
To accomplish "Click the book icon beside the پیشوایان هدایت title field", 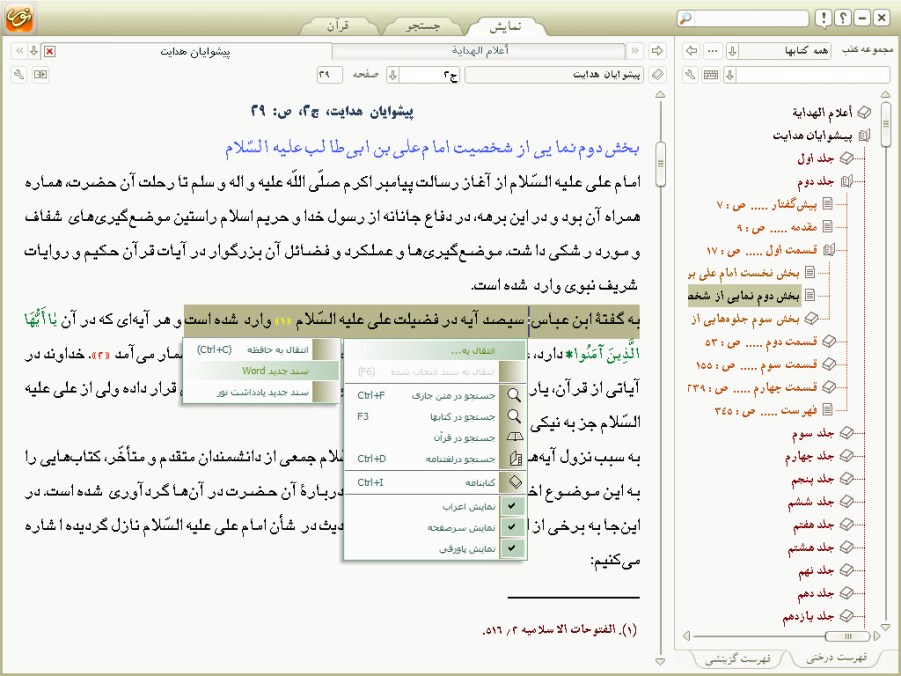I will click(x=658, y=75).
